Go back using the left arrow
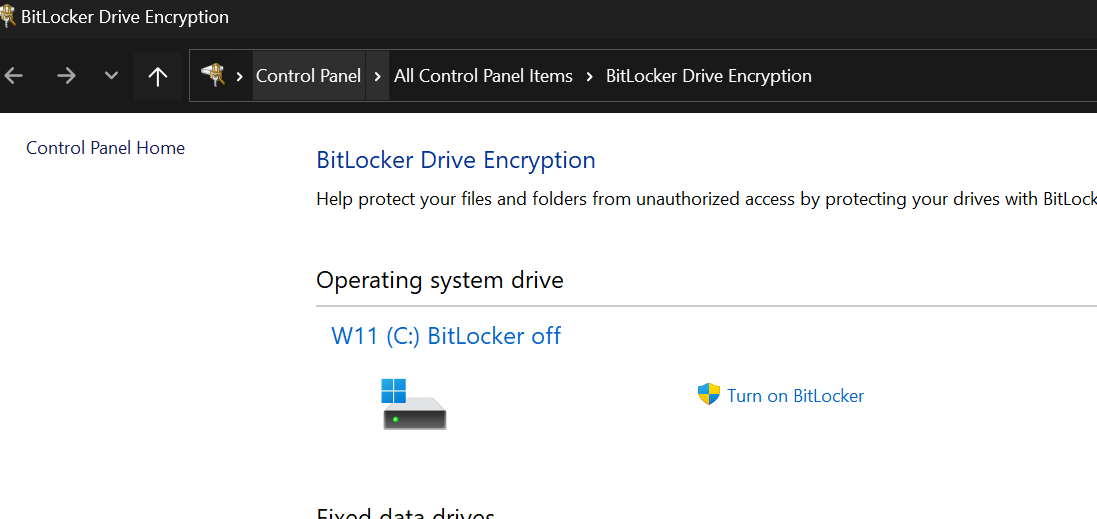This screenshot has width=1097, height=519. 13,76
